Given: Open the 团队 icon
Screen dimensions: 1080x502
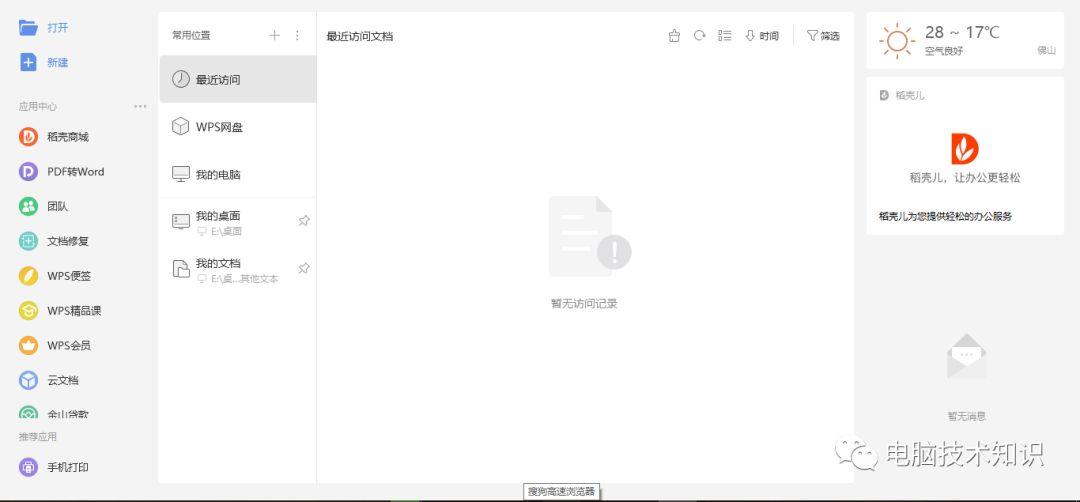Looking at the screenshot, I should 28,206.
